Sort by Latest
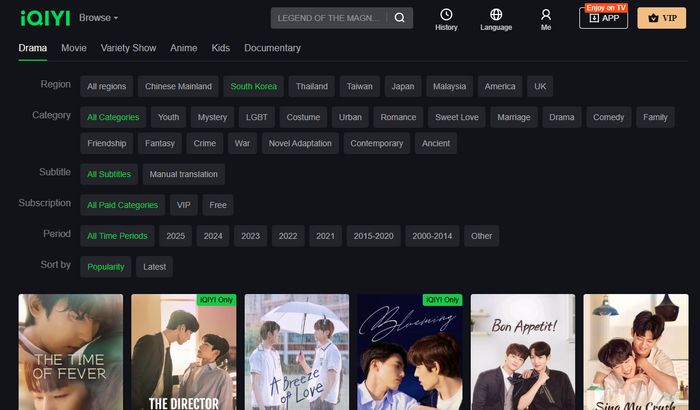 tap(154, 267)
